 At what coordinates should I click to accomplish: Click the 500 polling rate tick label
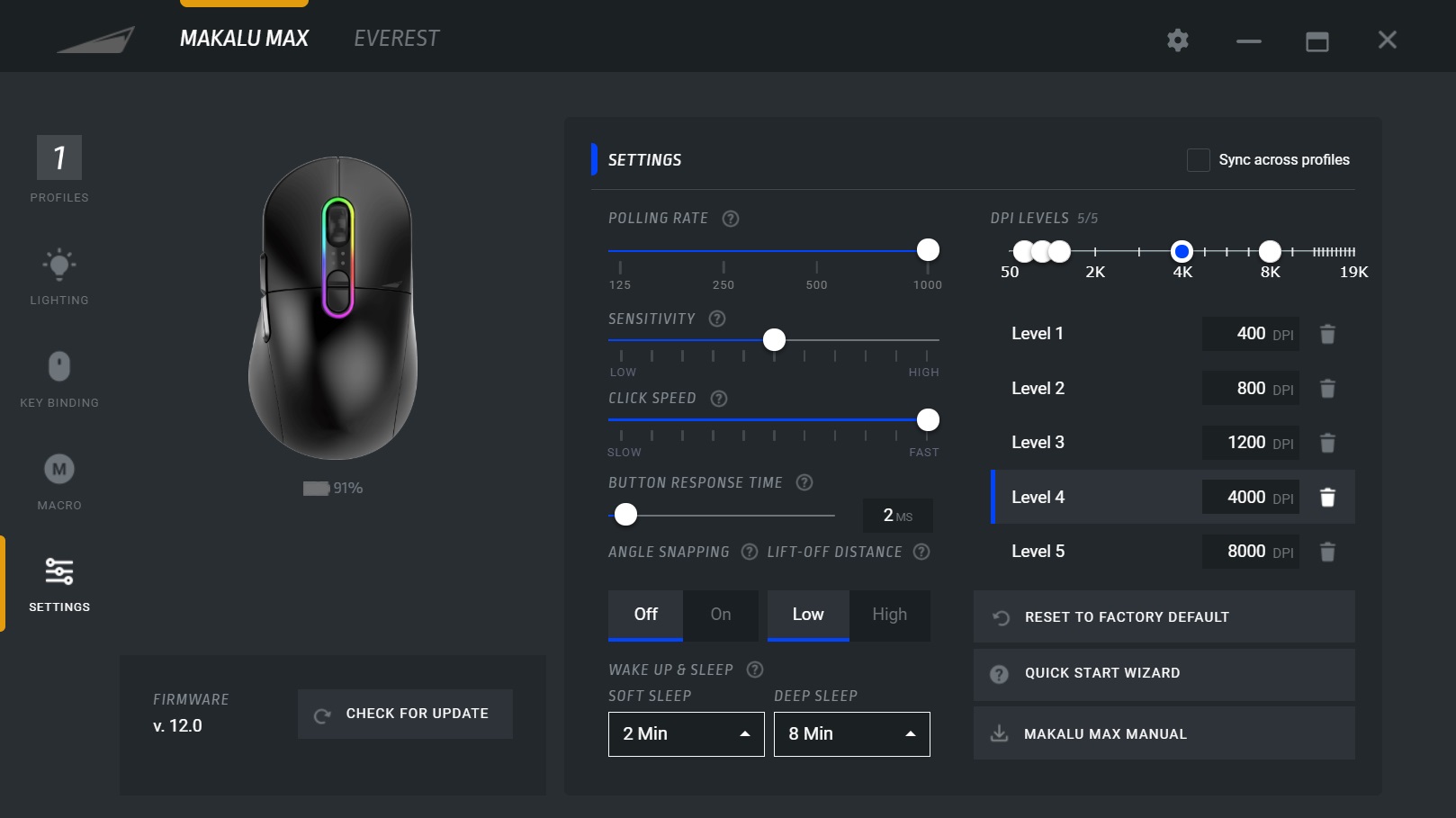(816, 285)
